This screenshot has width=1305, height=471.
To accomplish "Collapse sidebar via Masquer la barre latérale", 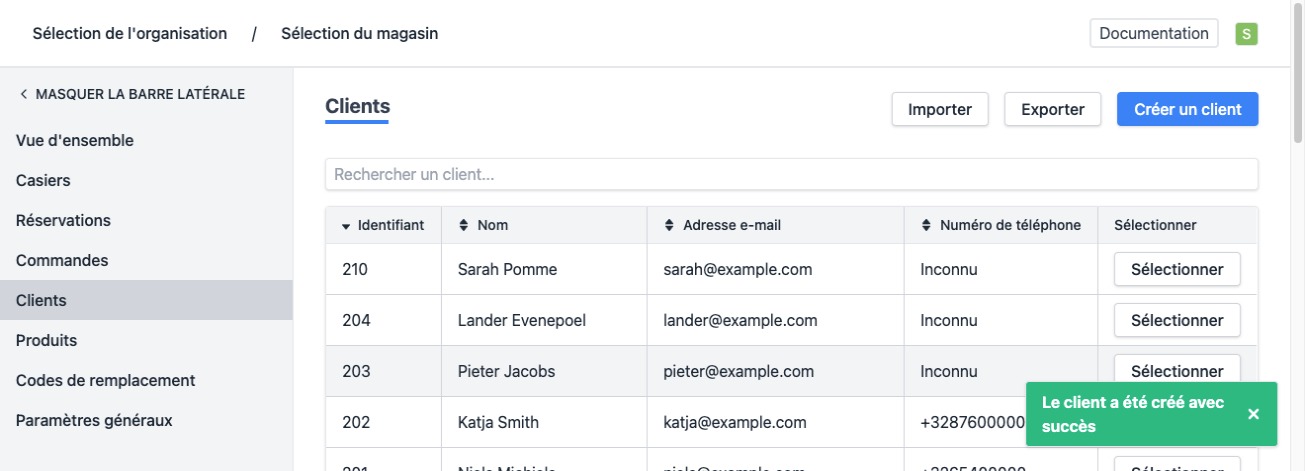I will pos(132,94).
